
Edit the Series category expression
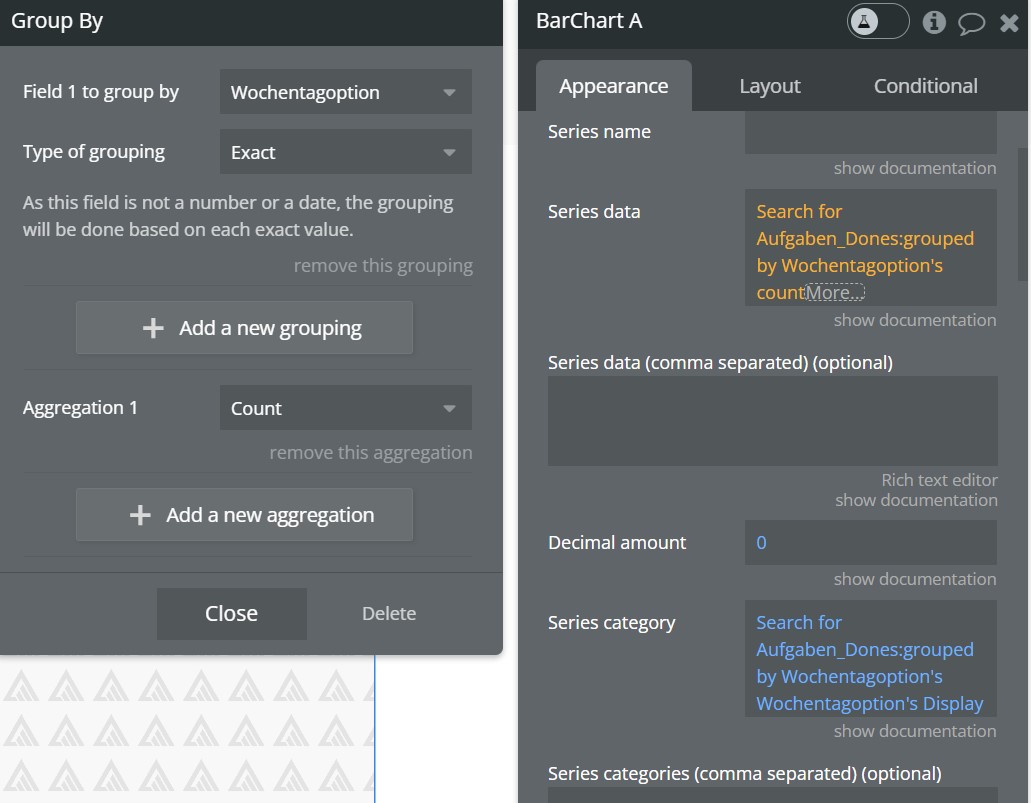tap(871, 658)
